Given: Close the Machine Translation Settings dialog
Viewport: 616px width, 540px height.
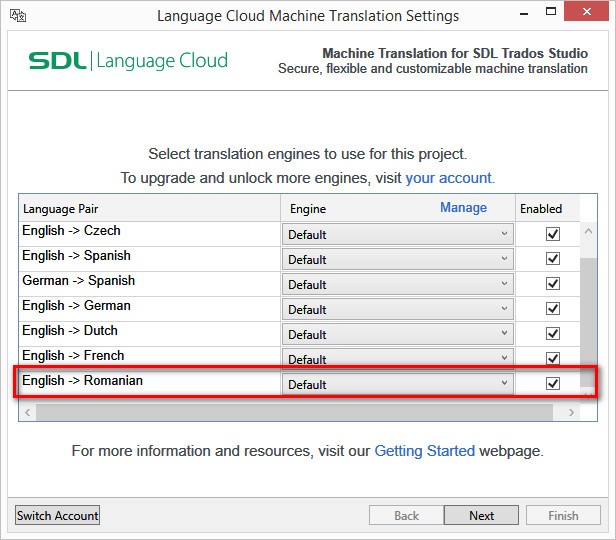Looking at the screenshot, I should 586,14.
